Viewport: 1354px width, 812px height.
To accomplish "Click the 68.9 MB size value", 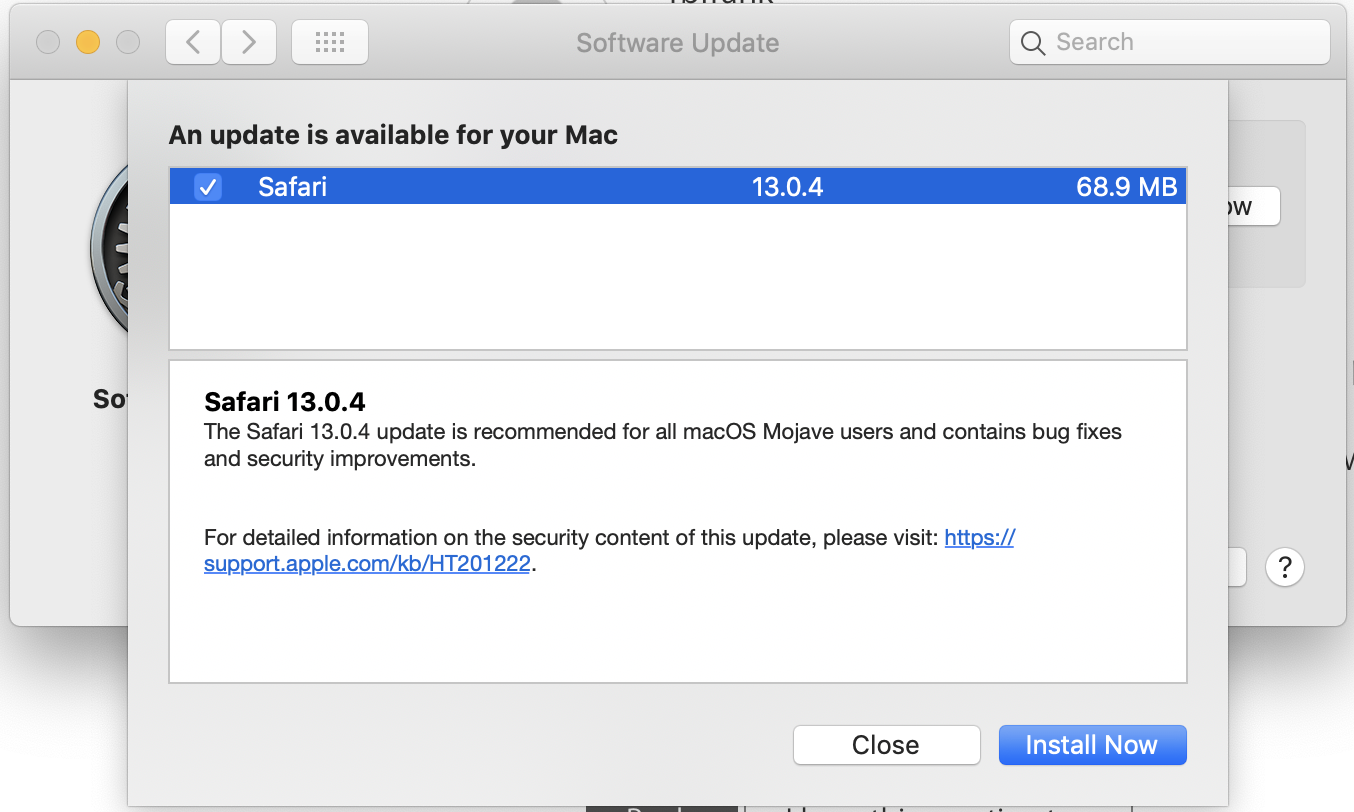I will [x=1127, y=187].
